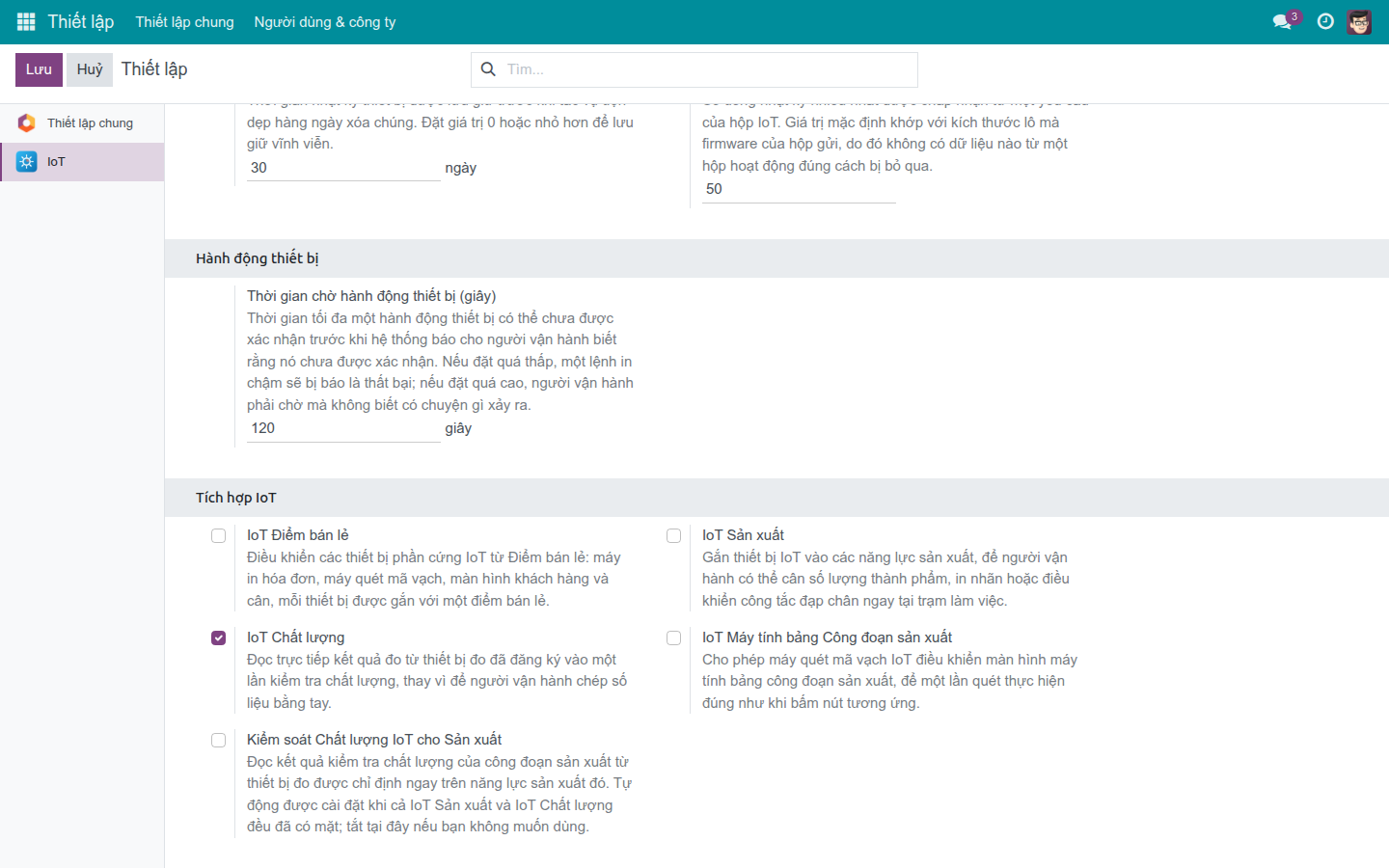Enable the IoT Điểm bán lẻ checkbox
1389x868 pixels.
(x=218, y=535)
